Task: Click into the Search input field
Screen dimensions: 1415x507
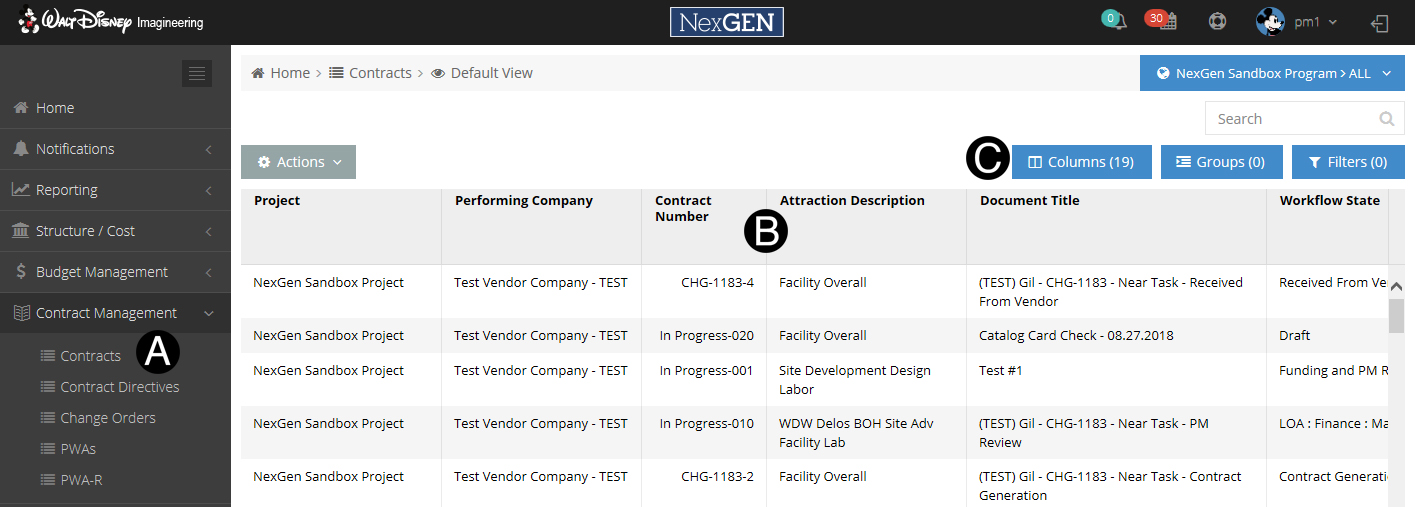Action: [x=1288, y=119]
